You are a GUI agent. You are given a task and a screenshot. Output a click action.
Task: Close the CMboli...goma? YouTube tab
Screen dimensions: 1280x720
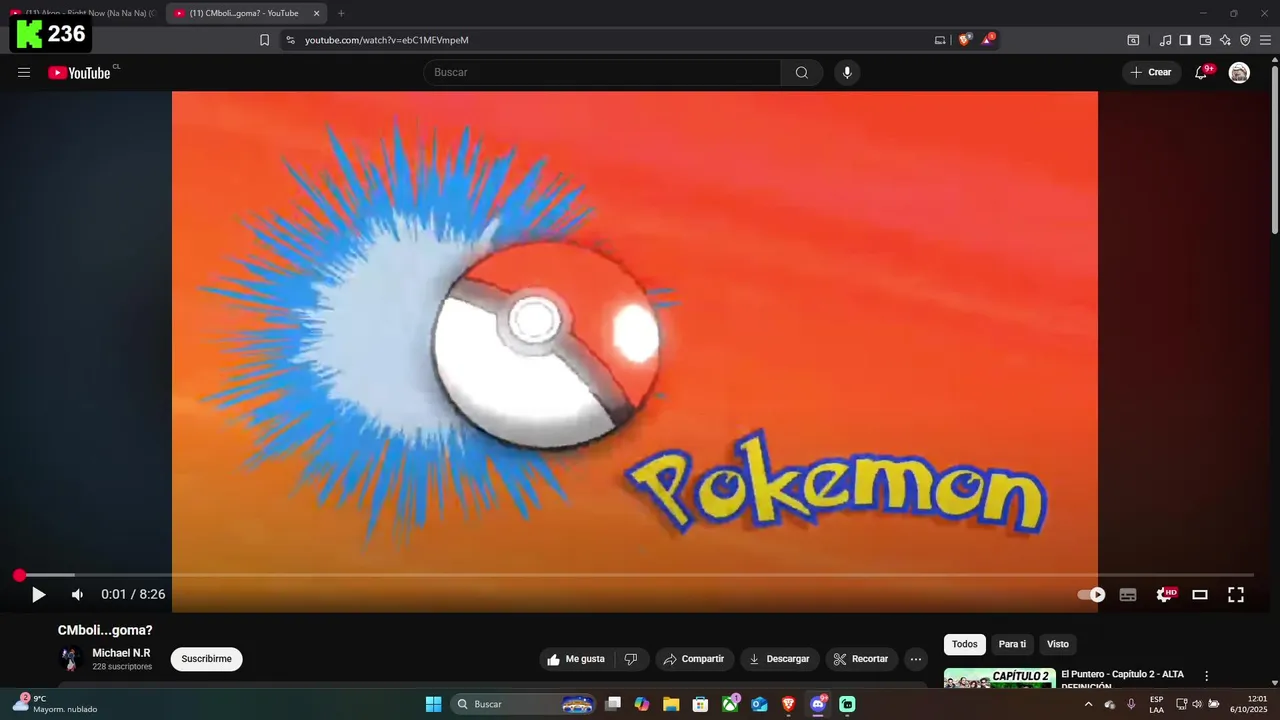coord(317,13)
